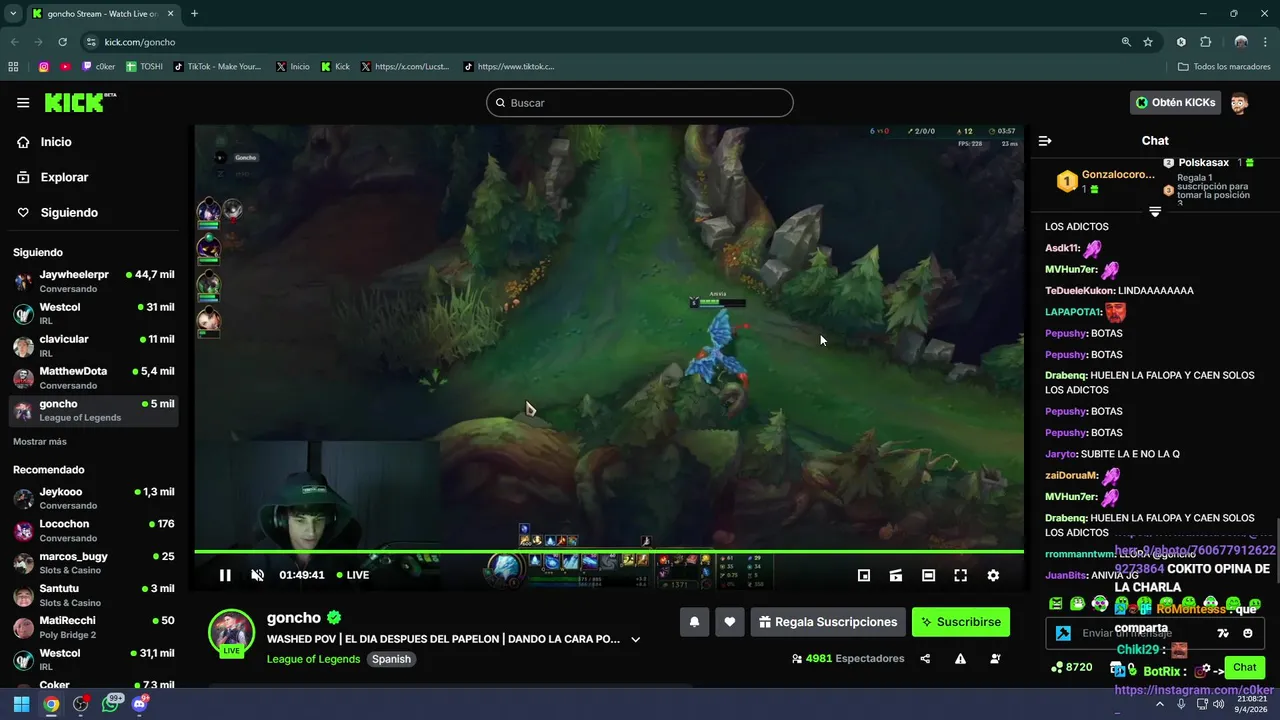
Task: Insert the first angry green emote
Action: pyautogui.click(x=1056, y=604)
